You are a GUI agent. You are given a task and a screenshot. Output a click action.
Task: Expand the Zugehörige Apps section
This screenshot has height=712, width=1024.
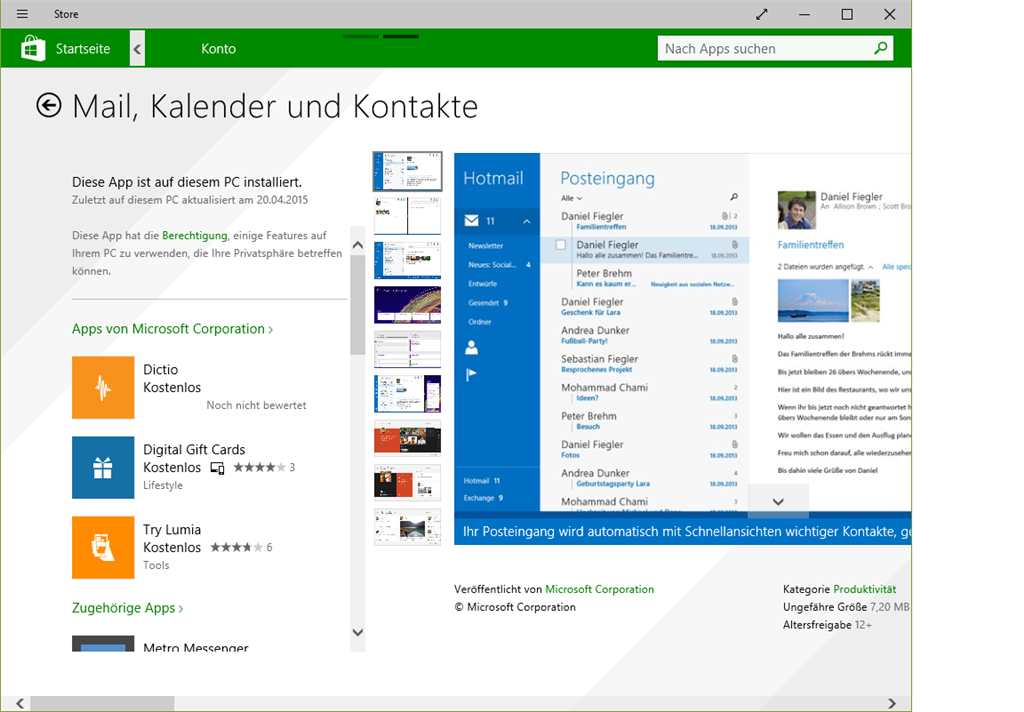(127, 607)
